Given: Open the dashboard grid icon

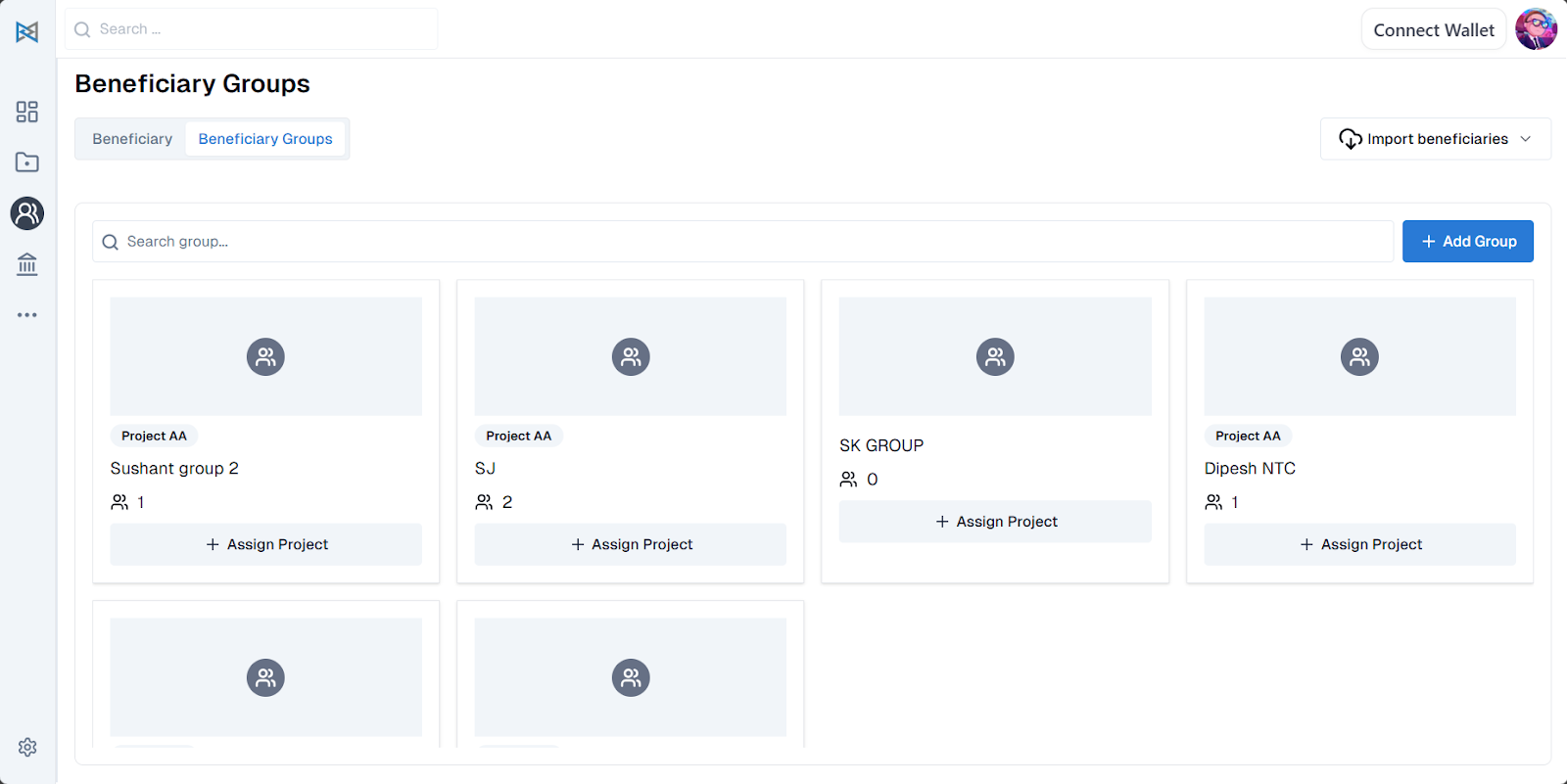Looking at the screenshot, I should 27,112.
